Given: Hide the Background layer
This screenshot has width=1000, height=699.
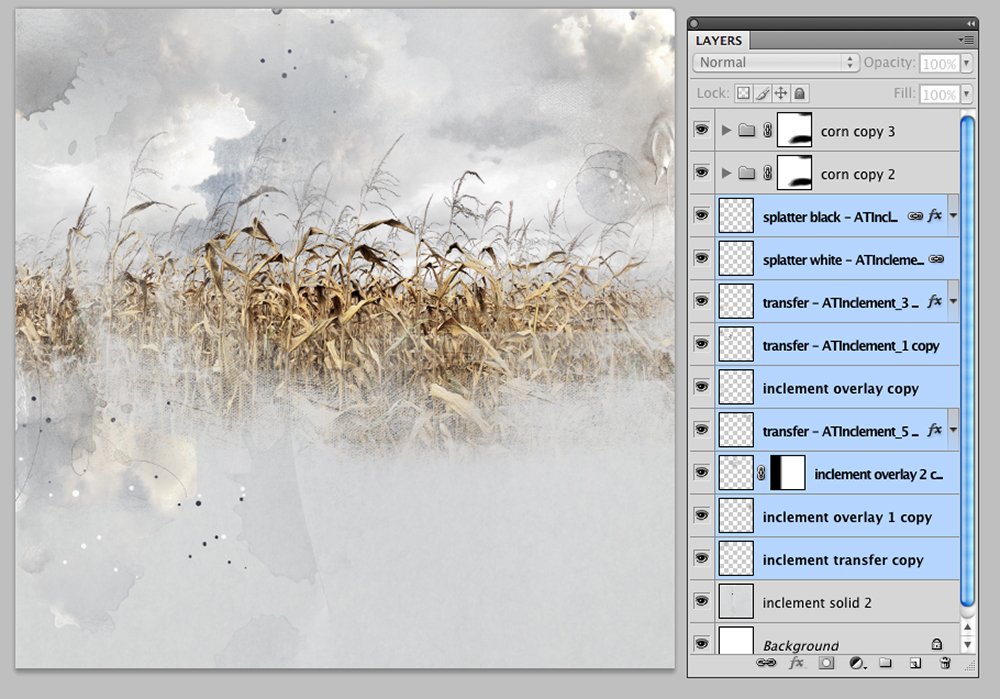Looking at the screenshot, I should [x=702, y=644].
